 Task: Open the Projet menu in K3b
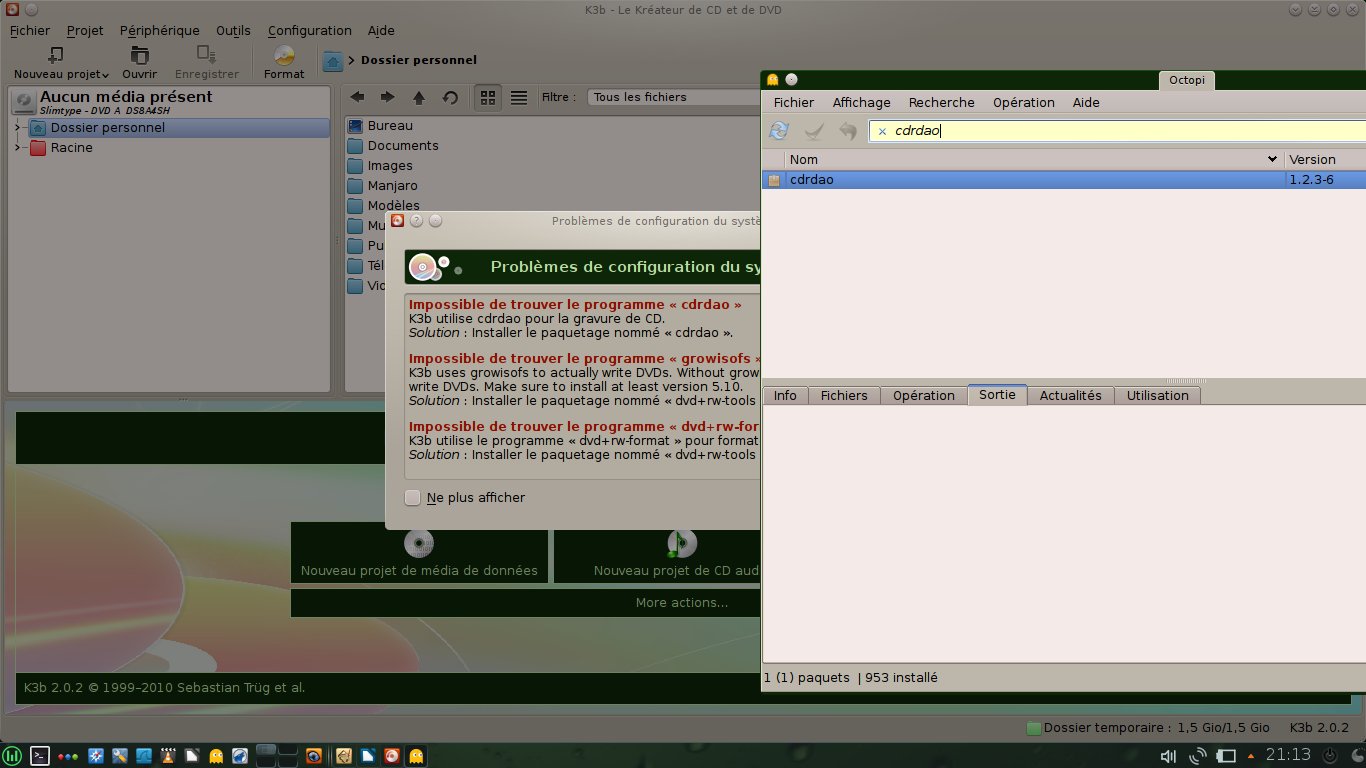[85, 30]
